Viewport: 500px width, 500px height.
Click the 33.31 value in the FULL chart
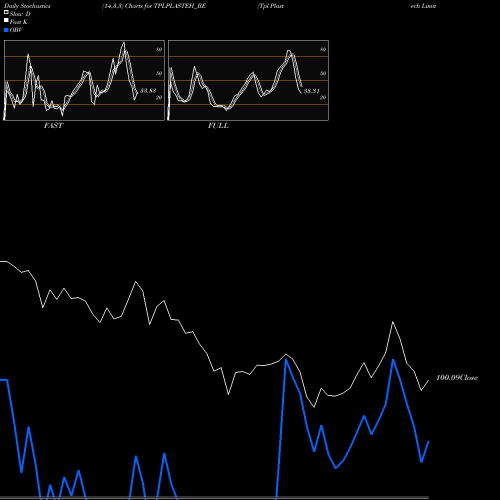coord(312,91)
